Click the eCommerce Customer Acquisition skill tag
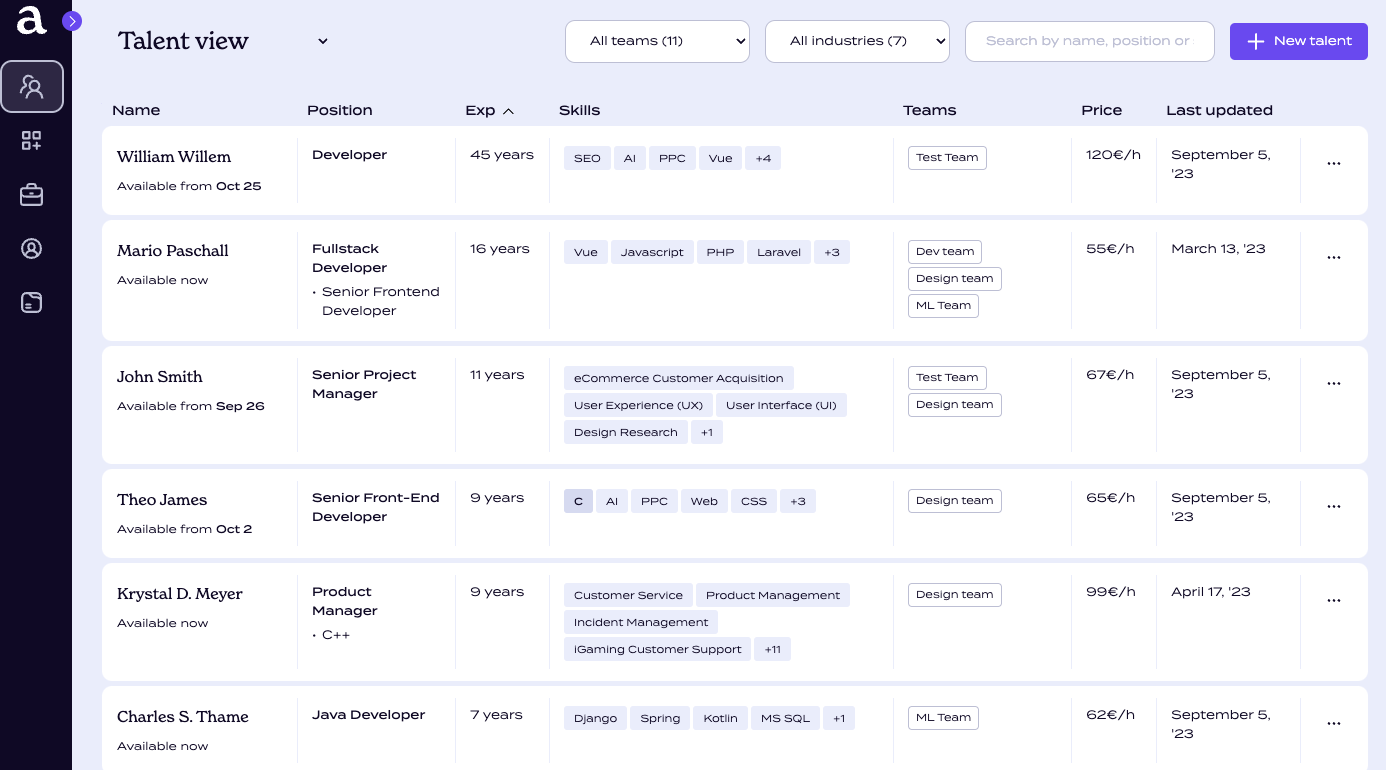Viewport: 1386px width, 770px height. tap(679, 378)
